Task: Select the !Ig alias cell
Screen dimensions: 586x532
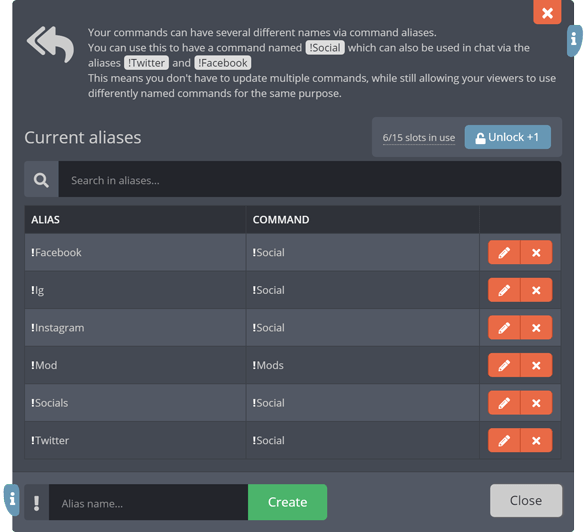Action: click(x=135, y=290)
